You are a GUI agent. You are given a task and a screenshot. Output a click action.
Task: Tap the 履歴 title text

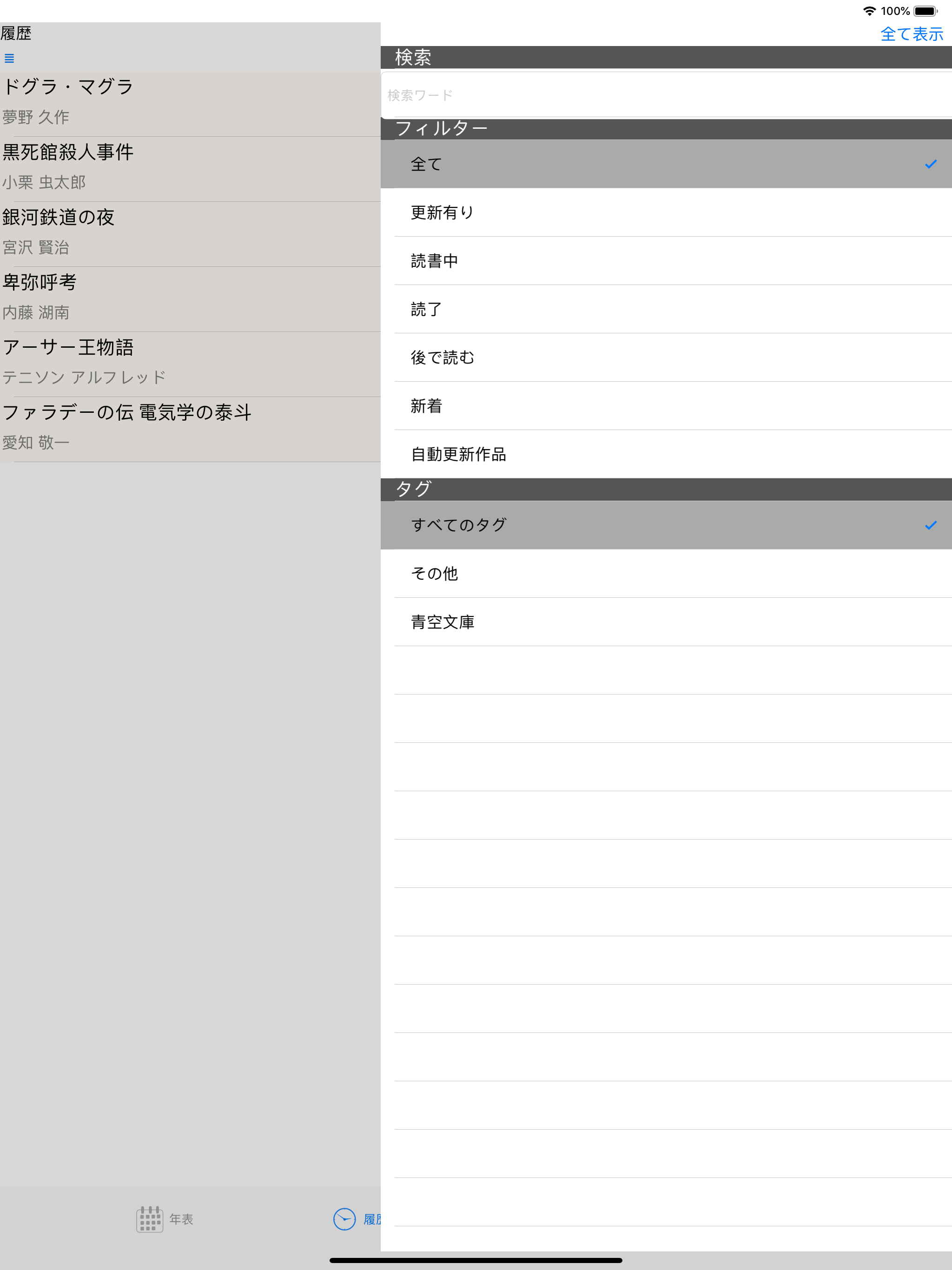tap(16, 33)
